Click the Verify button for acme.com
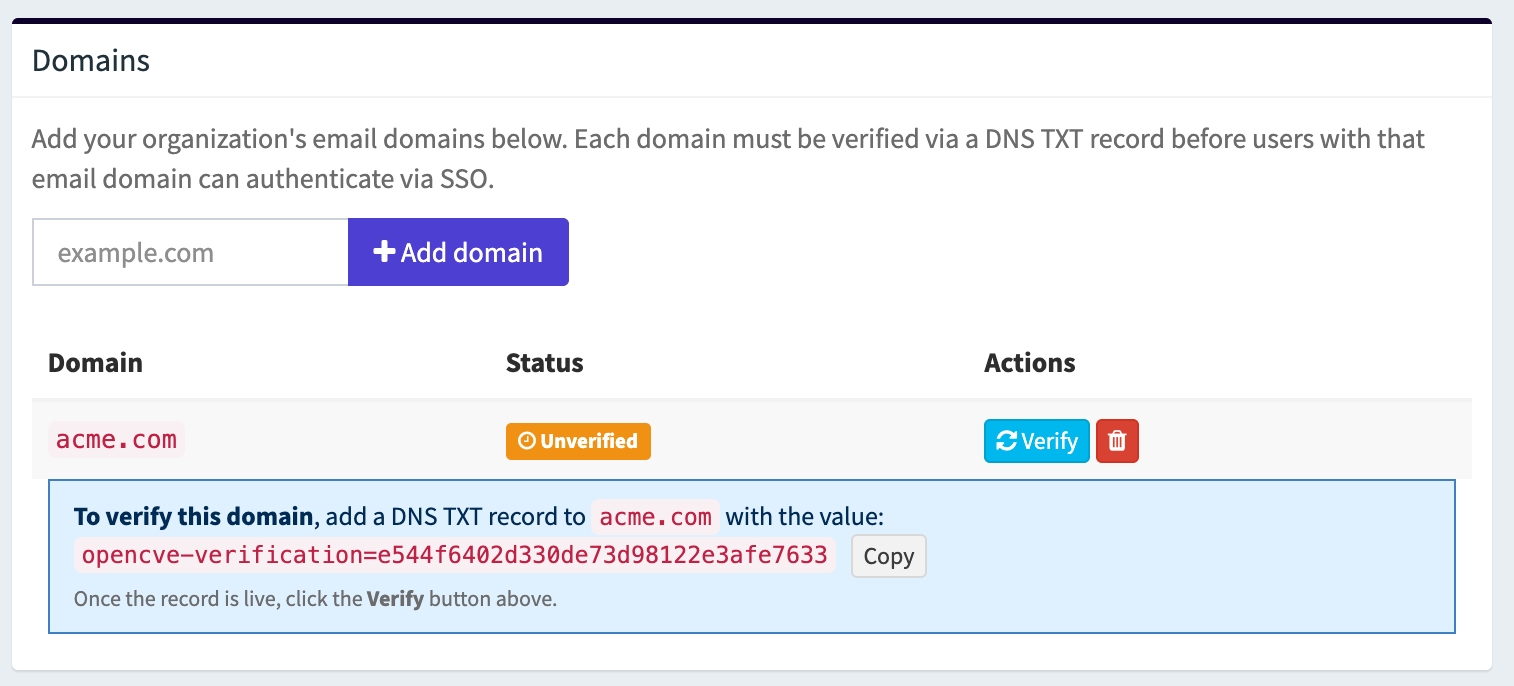Viewport: 1514px width, 686px height. [1036, 441]
